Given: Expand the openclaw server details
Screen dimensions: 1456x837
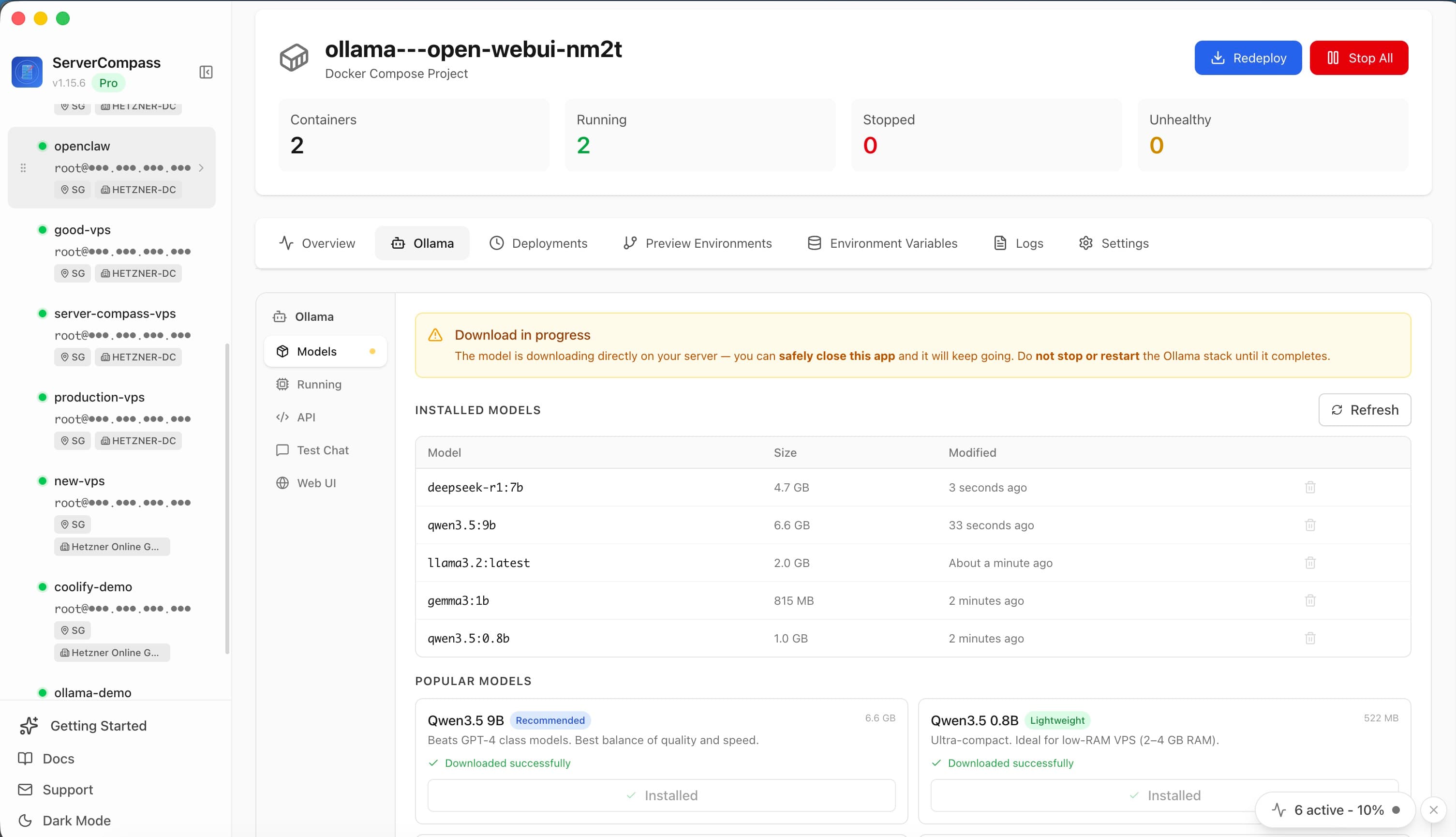Looking at the screenshot, I should coord(202,167).
